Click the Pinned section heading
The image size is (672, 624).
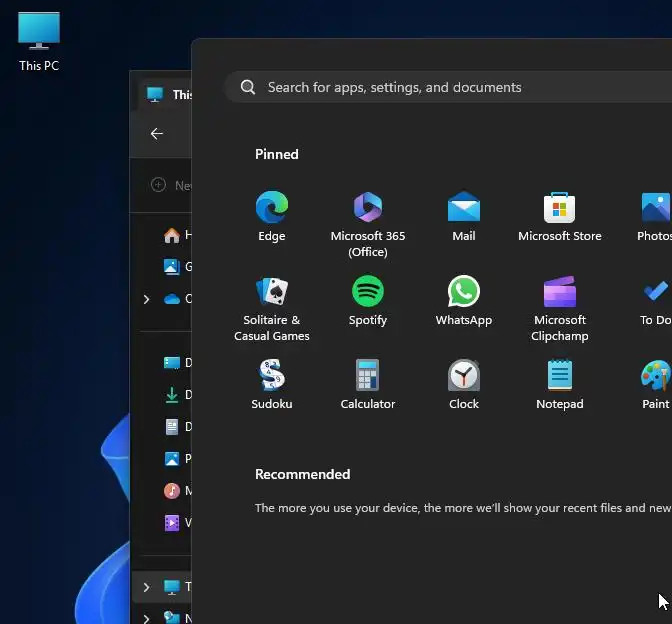(x=276, y=154)
